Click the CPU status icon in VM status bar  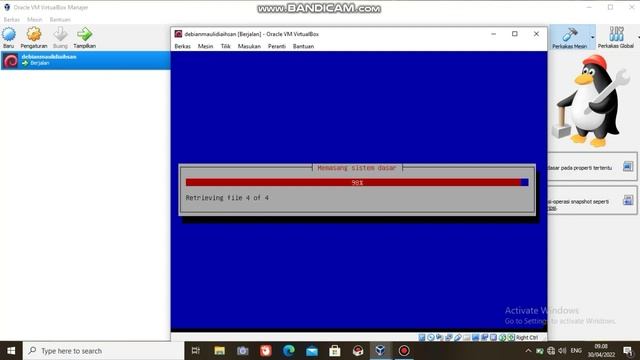click(x=493, y=338)
